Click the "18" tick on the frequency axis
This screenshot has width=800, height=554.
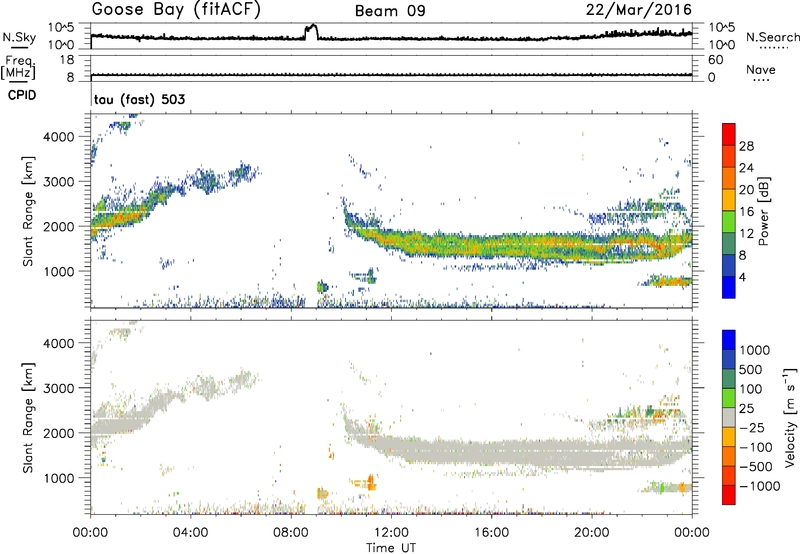point(66,60)
